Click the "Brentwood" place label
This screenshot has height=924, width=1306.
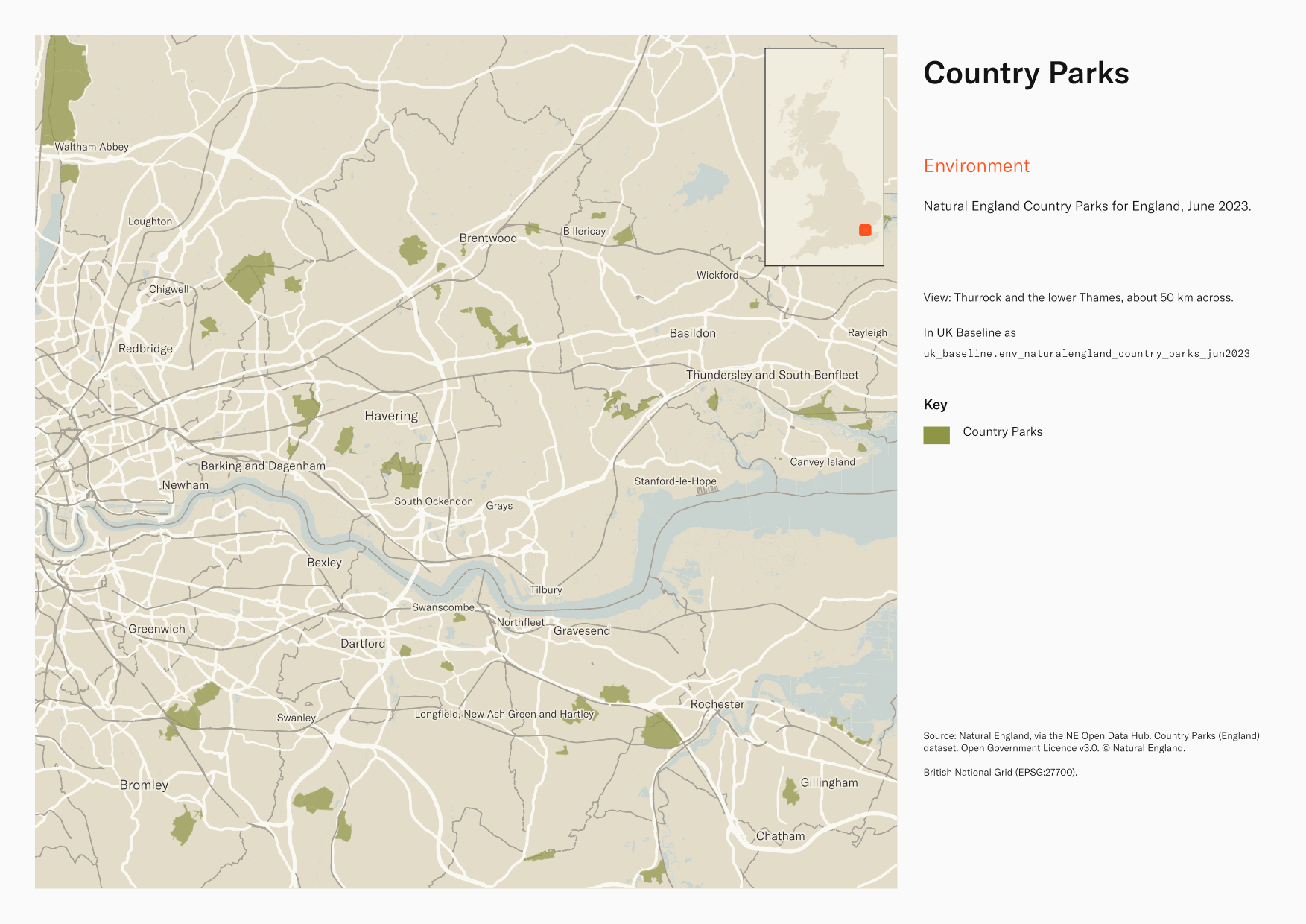(x=488, y=238)
